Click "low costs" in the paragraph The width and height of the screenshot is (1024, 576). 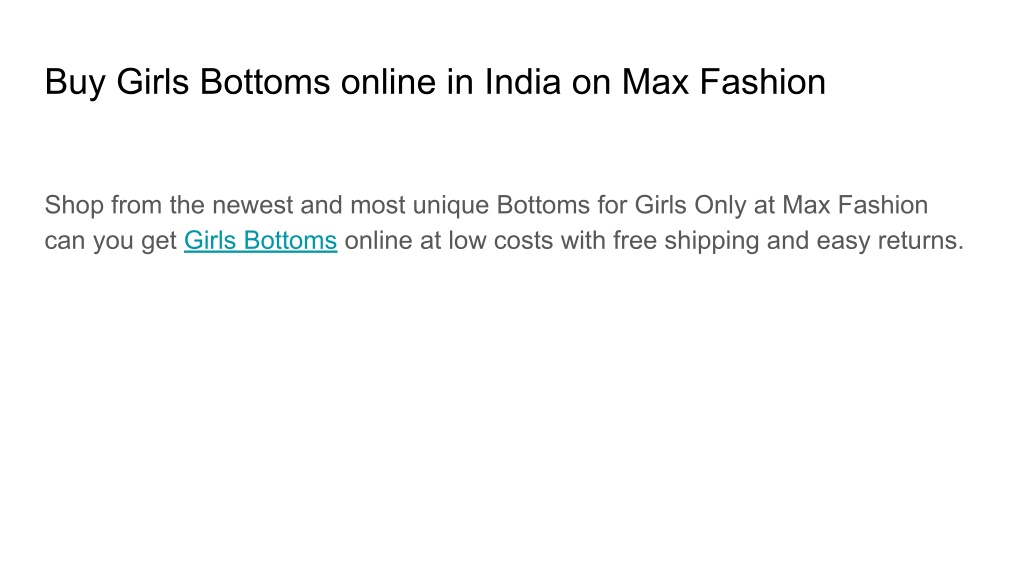pos(500,240)
